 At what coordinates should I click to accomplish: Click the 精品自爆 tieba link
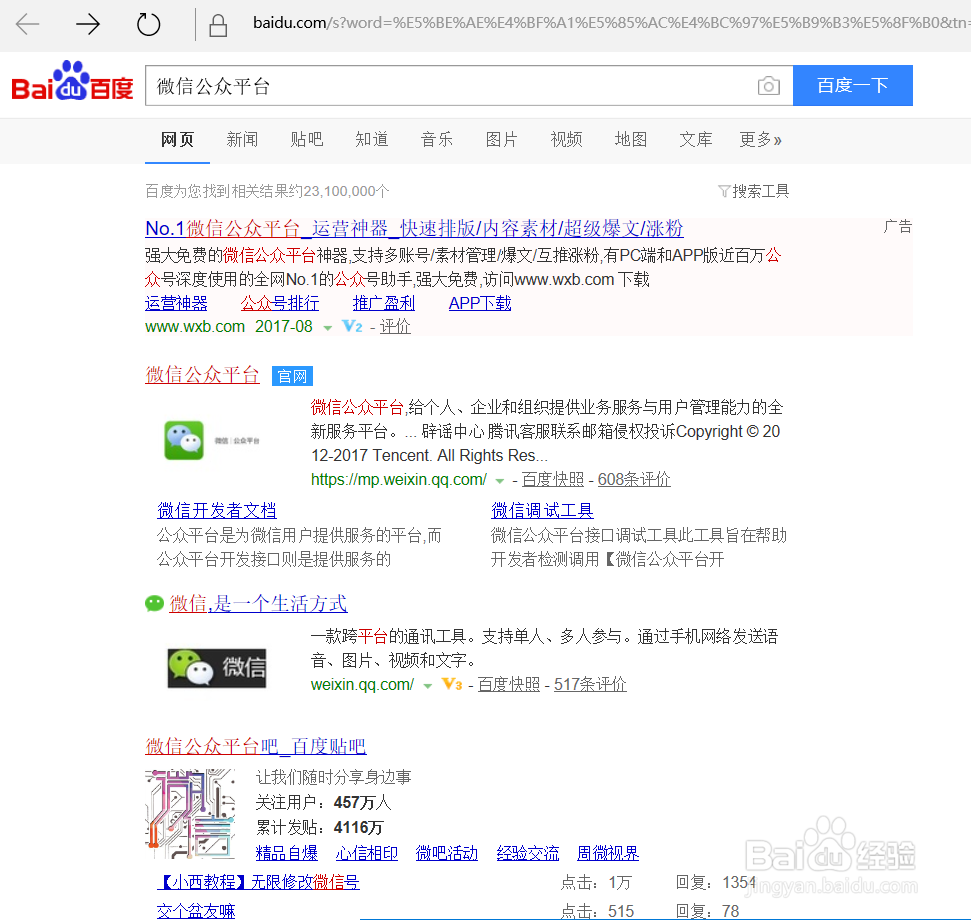pyautogui.click(x=287, y=853)
